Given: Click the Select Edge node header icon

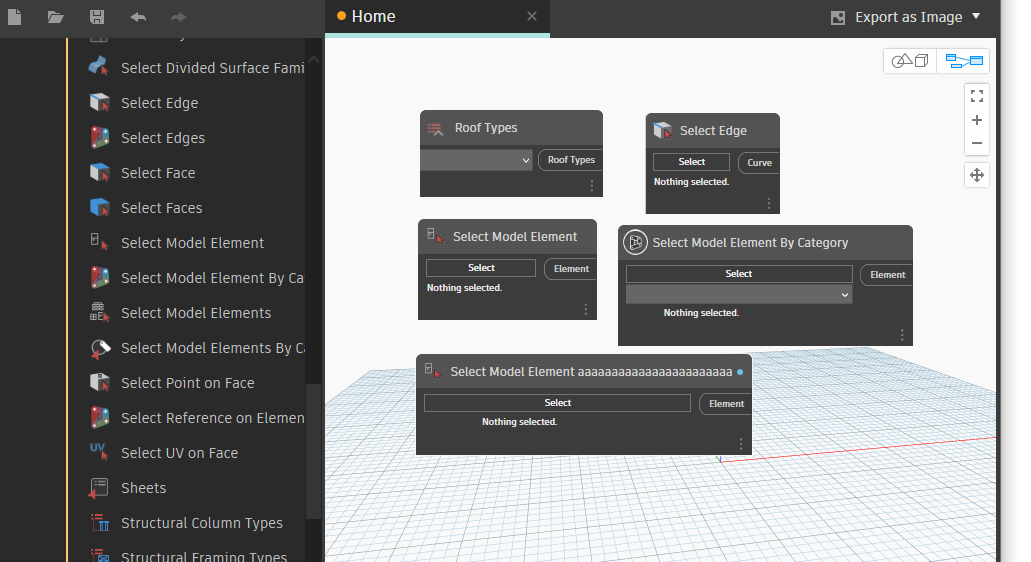Looking at the screenshot, I should tap(663, 130).
